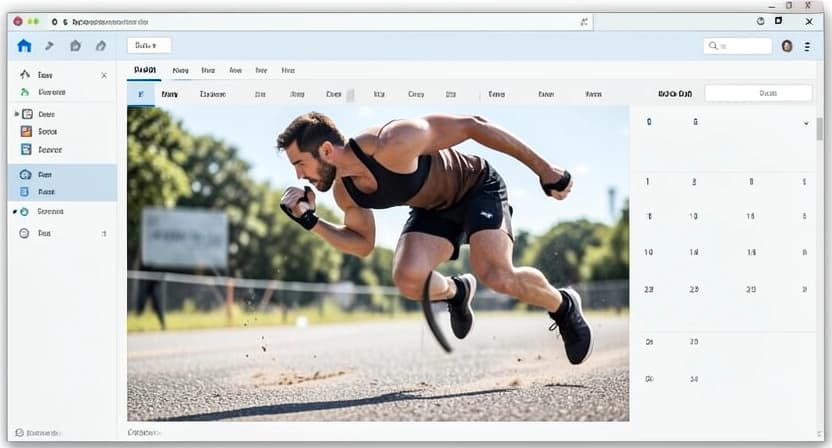This screenshot has height=448, width=832.
Task: Click the pentagon-shaped icon after the pencil
Action: tap(75, 46)
